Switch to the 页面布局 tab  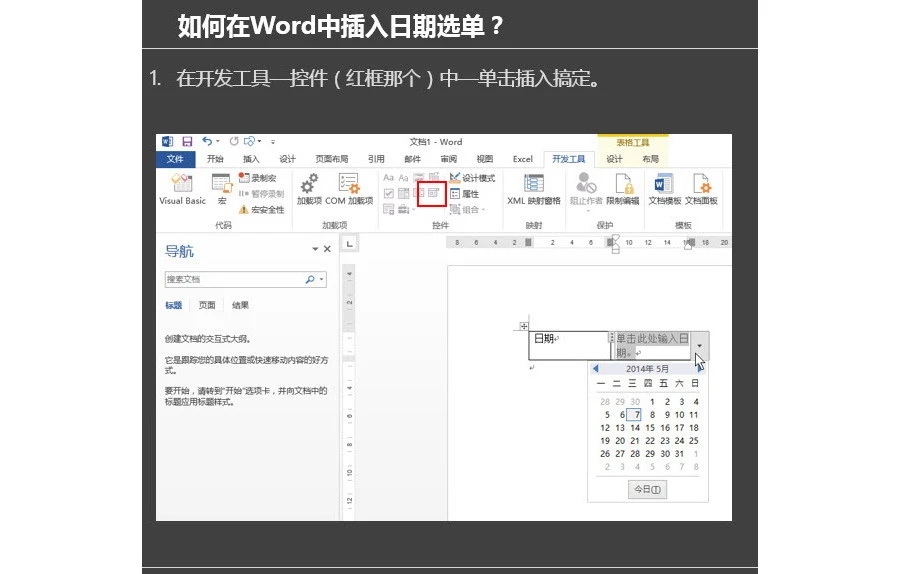click(332, 159)
